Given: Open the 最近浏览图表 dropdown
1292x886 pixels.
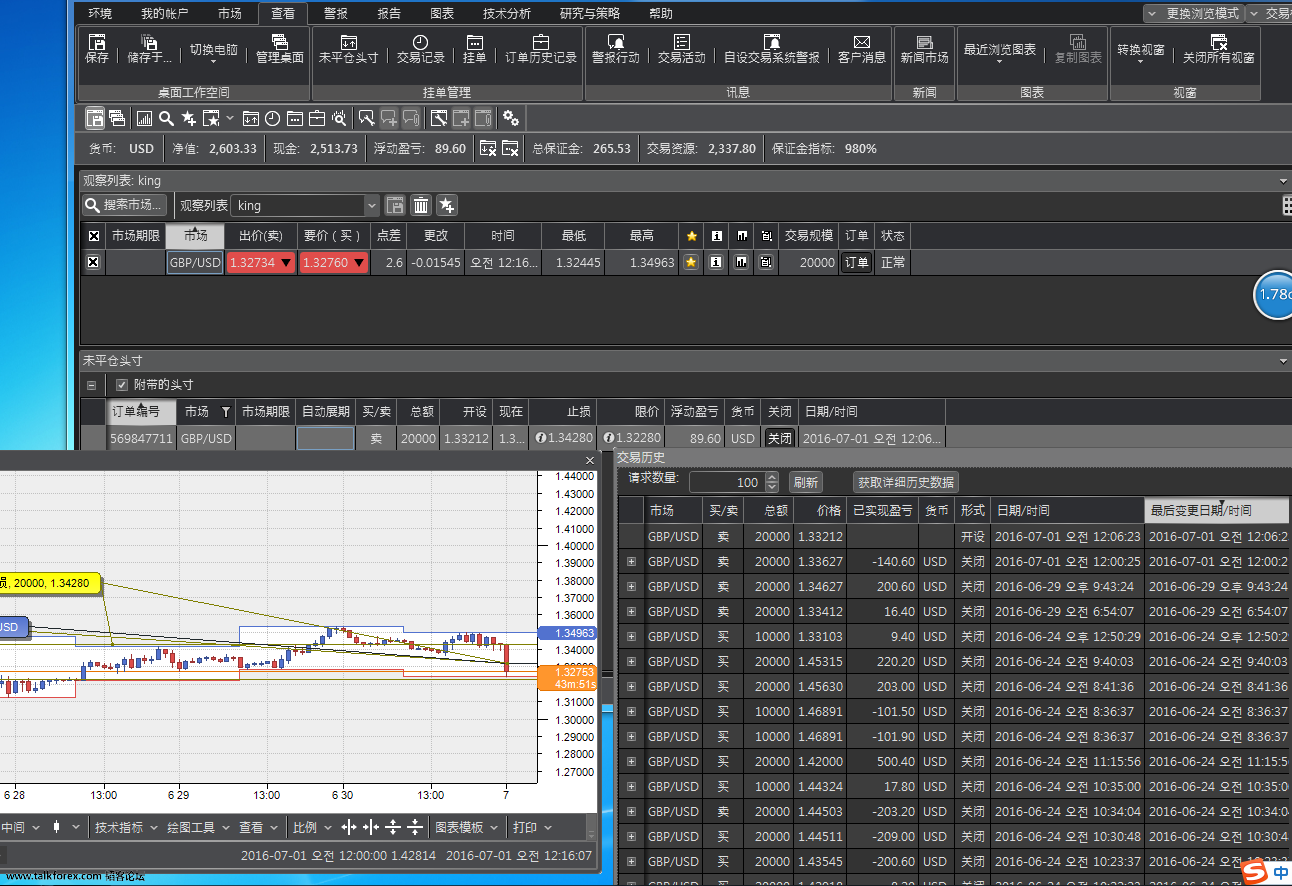Looking at the screenshot, I should pos(999,52).
